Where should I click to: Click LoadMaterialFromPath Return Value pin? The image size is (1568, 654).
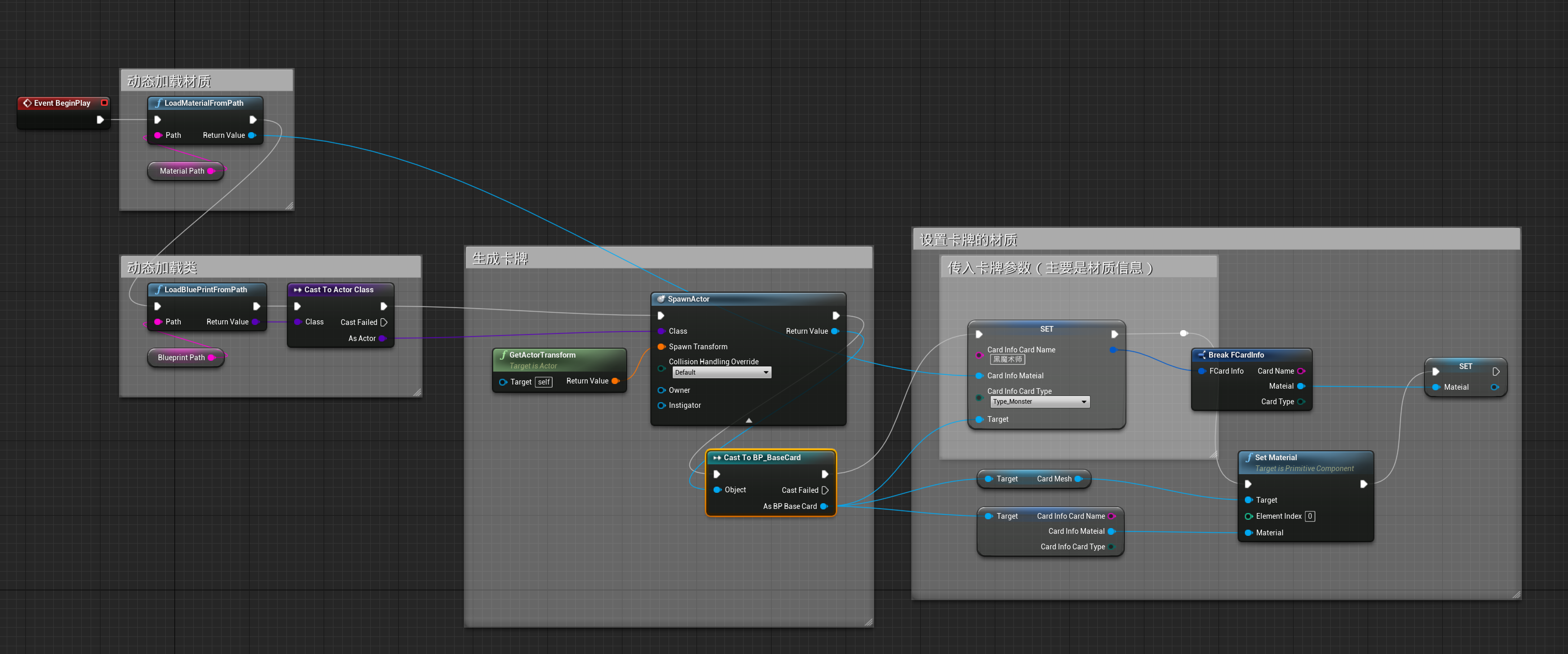(252, 135)
